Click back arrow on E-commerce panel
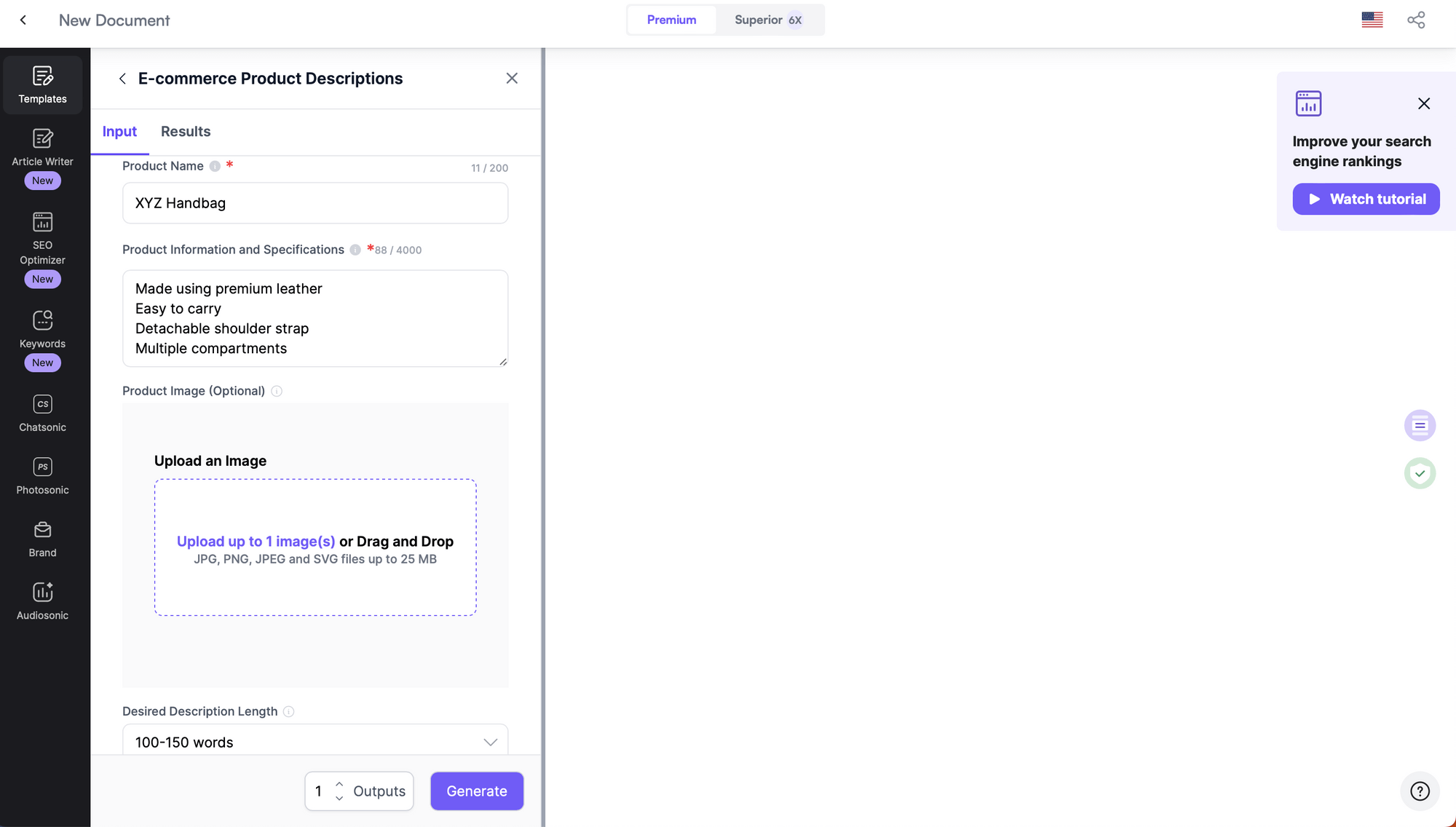Viewport: 1456px width, 827px height. click(x=121, y=78)
